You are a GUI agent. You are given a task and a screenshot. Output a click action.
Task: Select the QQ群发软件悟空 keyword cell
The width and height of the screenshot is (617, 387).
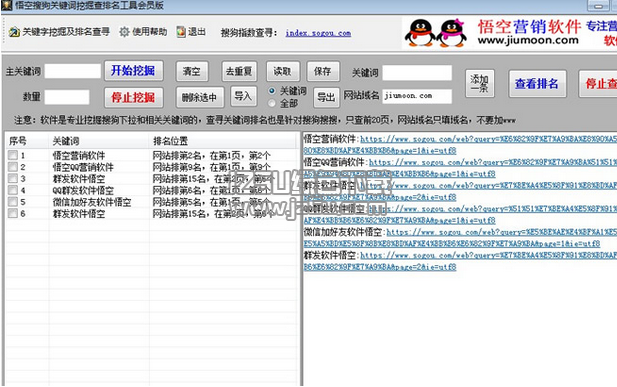(x=83, y=191)
